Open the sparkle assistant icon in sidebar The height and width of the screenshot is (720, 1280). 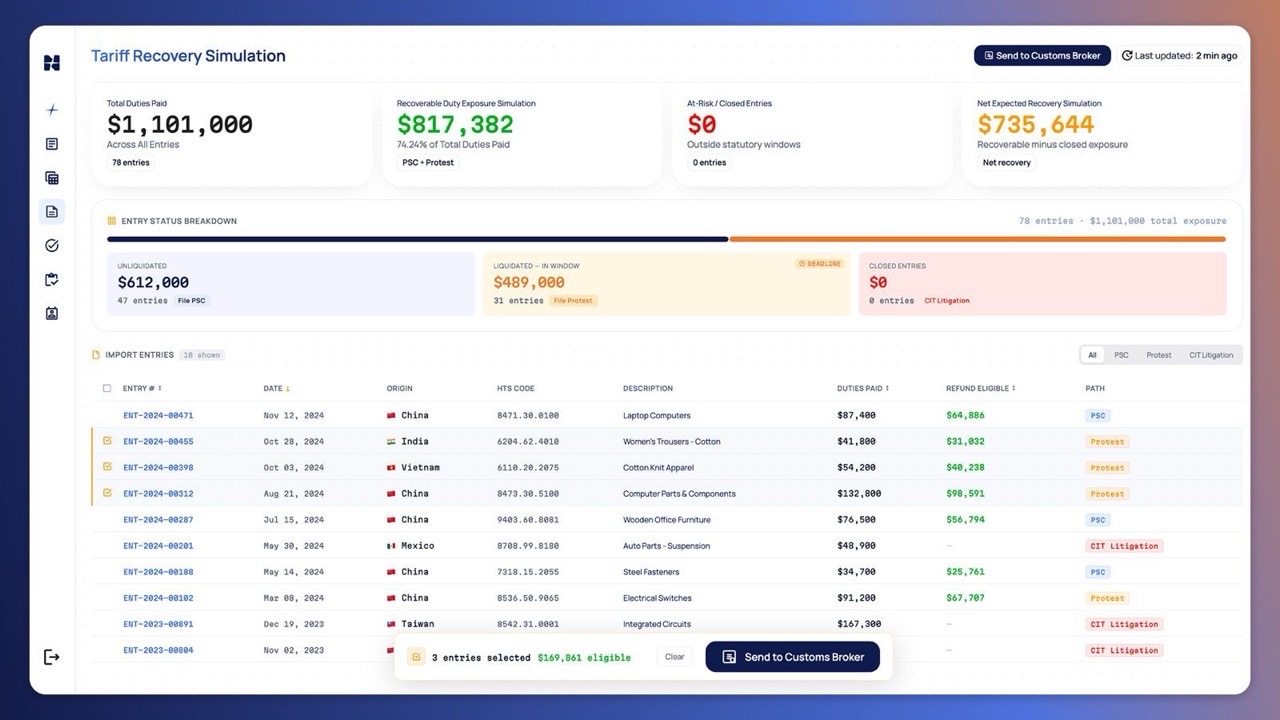coord(52,110)
